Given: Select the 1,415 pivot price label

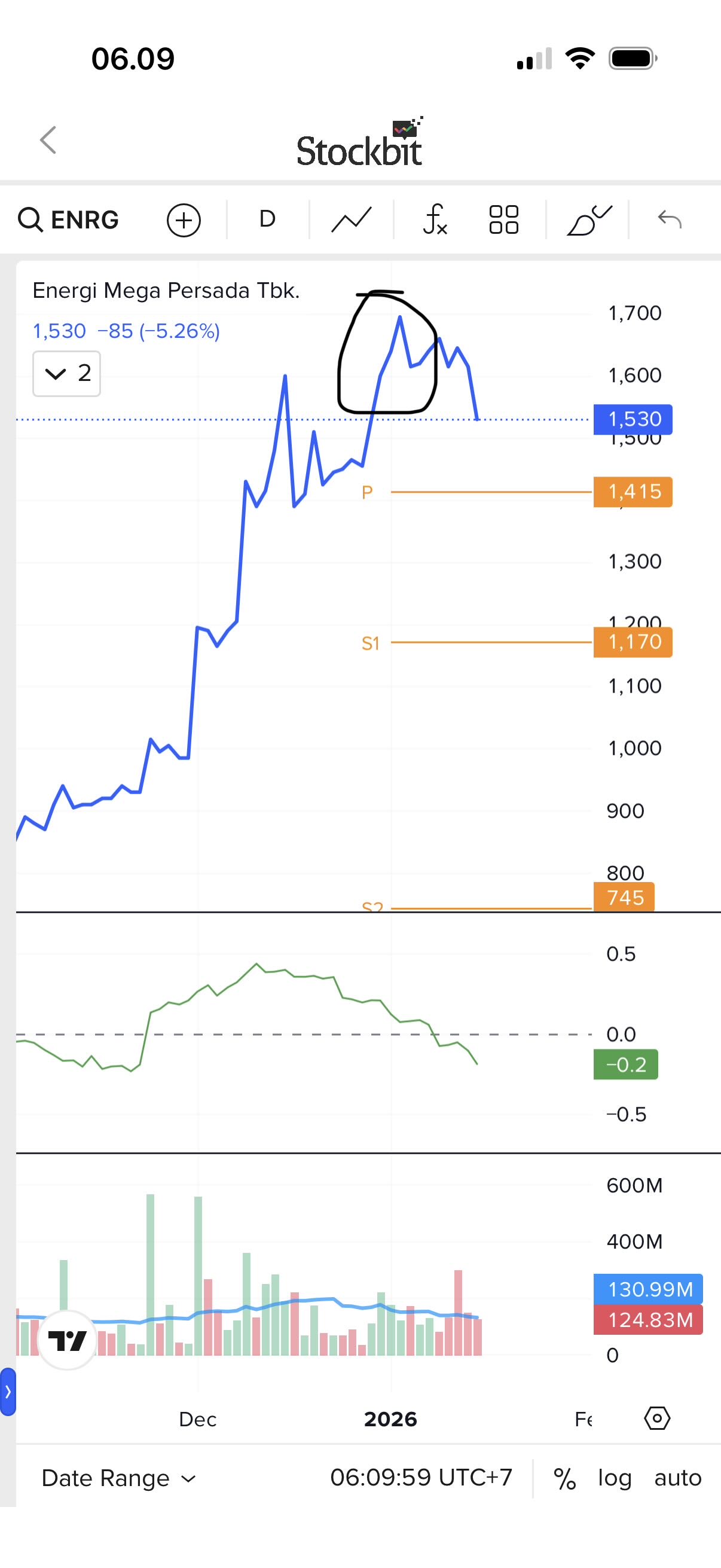Looking at the screenshot, I should tap(633, 492).
